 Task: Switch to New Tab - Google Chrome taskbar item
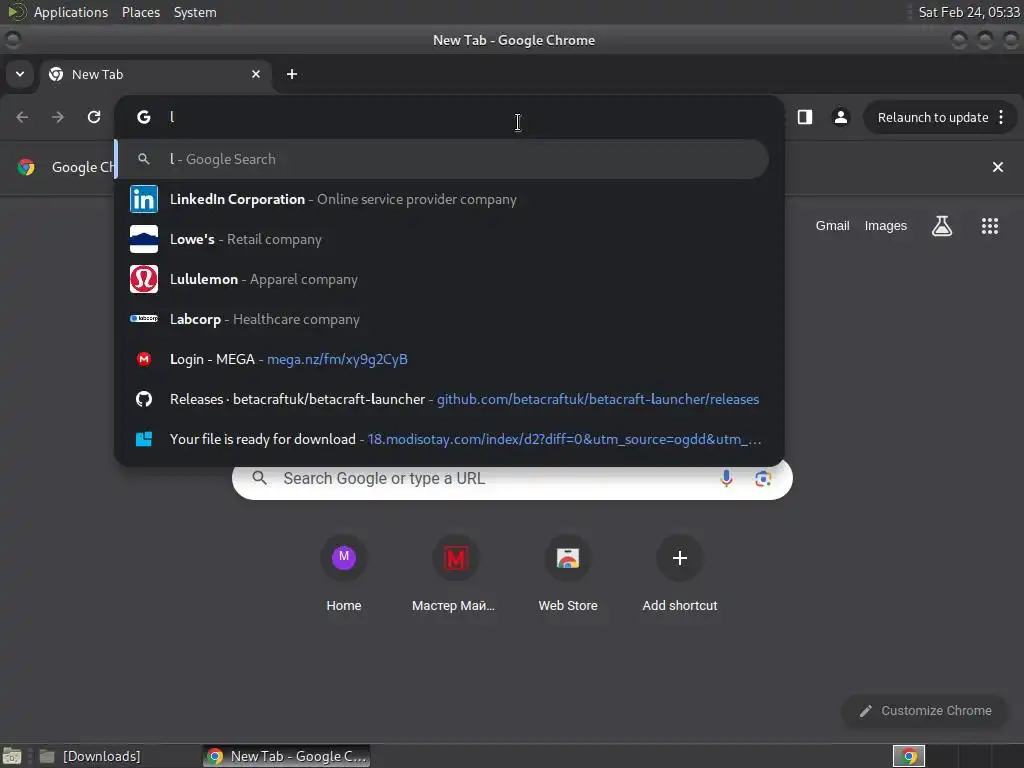point(287,756)
